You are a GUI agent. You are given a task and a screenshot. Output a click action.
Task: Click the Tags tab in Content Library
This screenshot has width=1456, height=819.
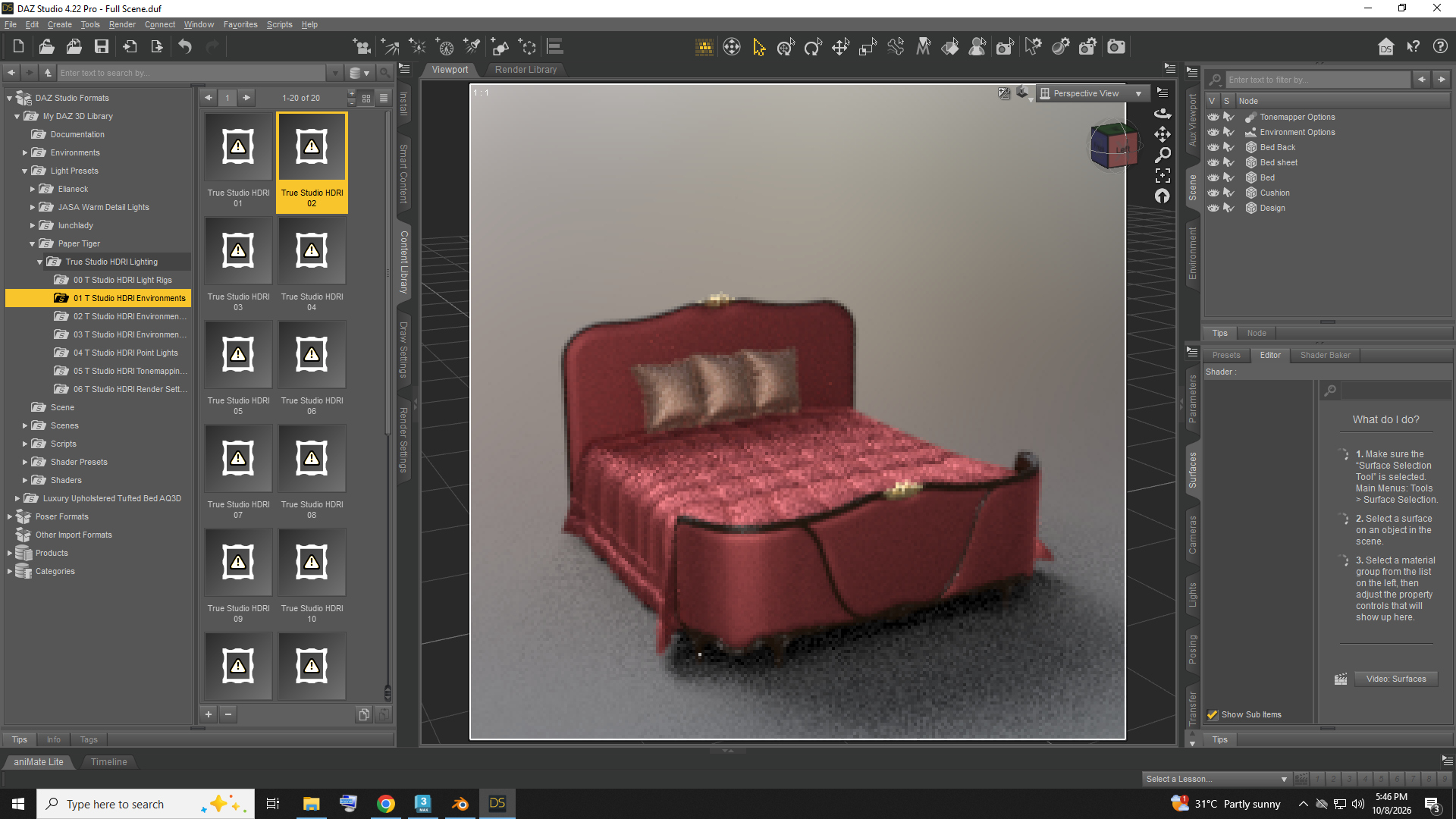click(x=89, y=739)
